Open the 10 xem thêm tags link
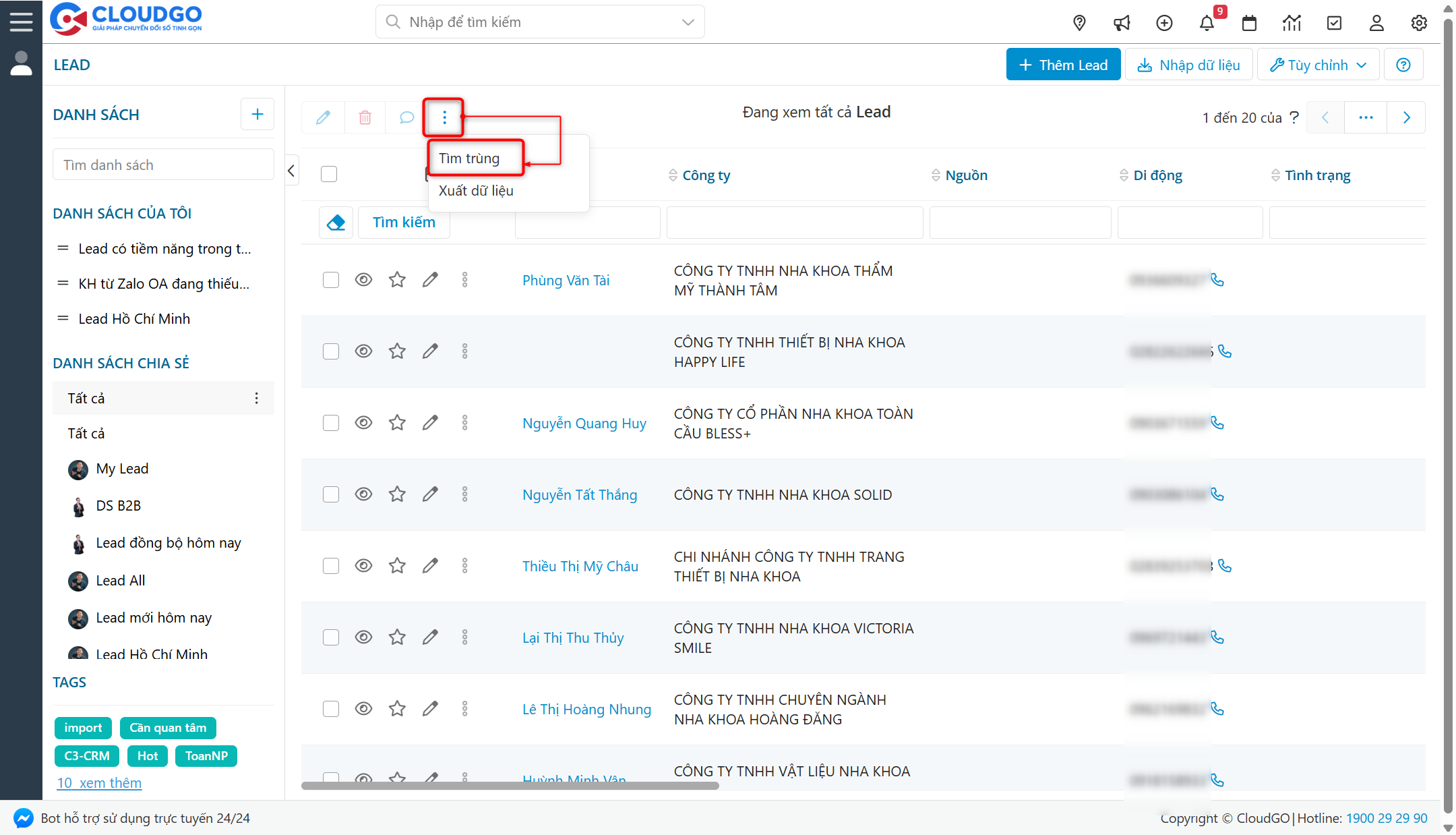Screen dimensions: 1456x835 (99, 783)
